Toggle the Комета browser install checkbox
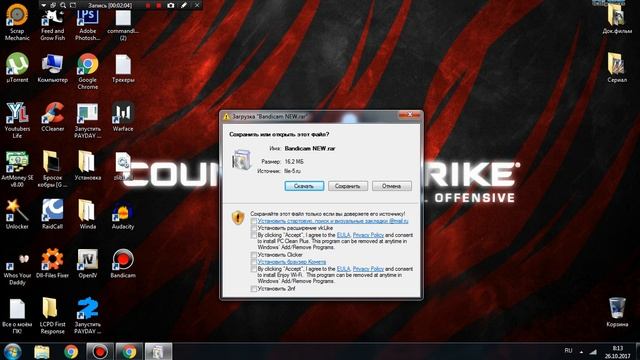Image resolution: width=640 pixels, height=360 pixels. (x=253, y=262)
